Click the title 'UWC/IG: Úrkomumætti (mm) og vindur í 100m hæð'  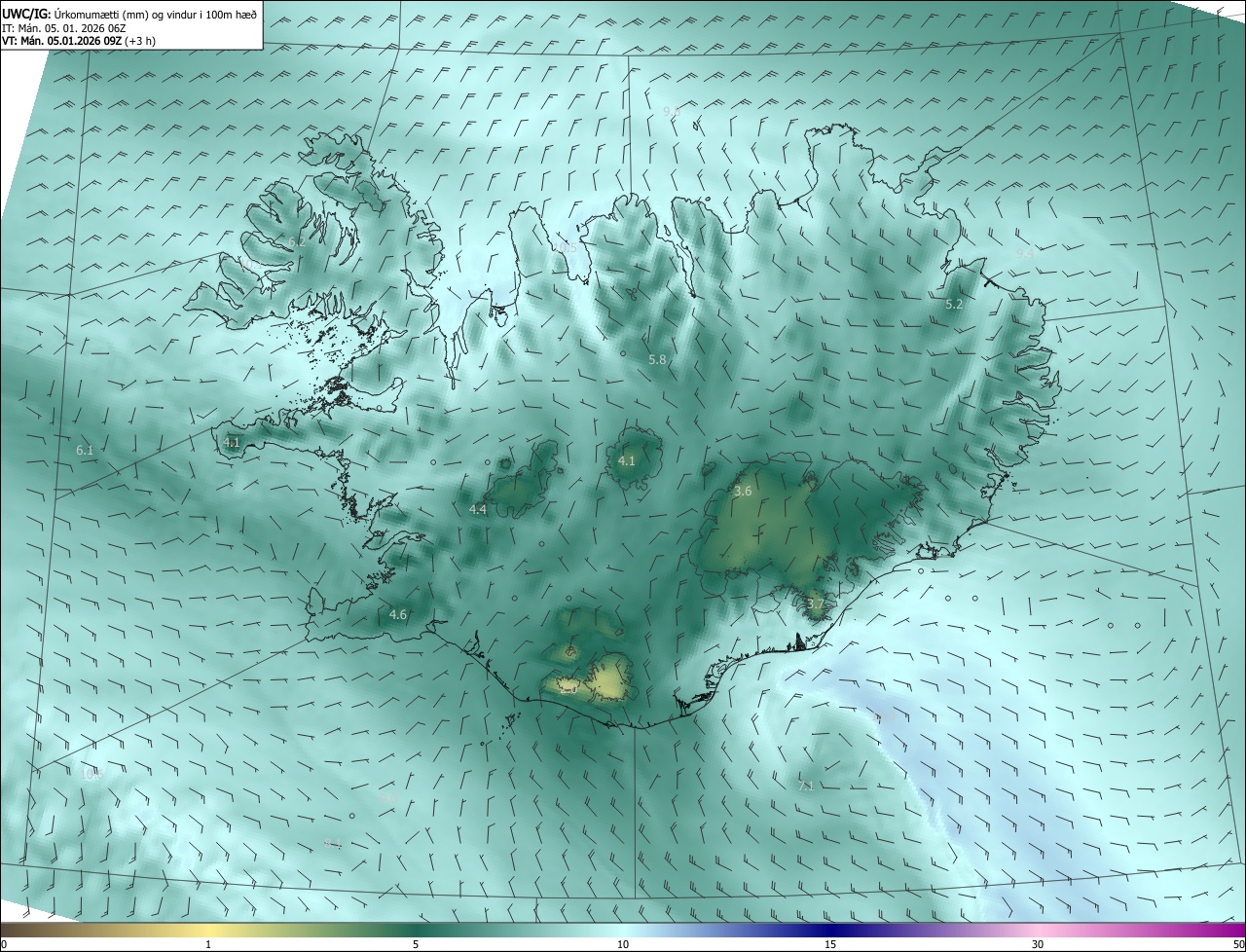point(129,13)
